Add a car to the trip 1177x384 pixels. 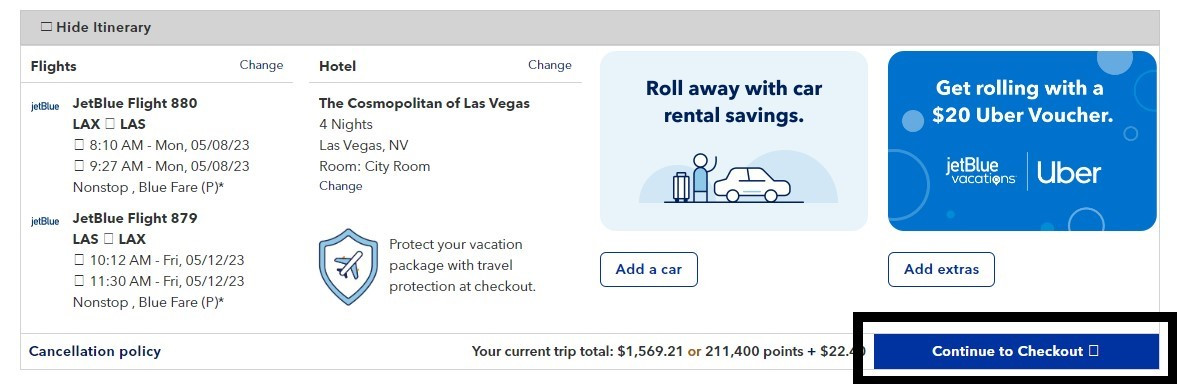pos(649,269)
